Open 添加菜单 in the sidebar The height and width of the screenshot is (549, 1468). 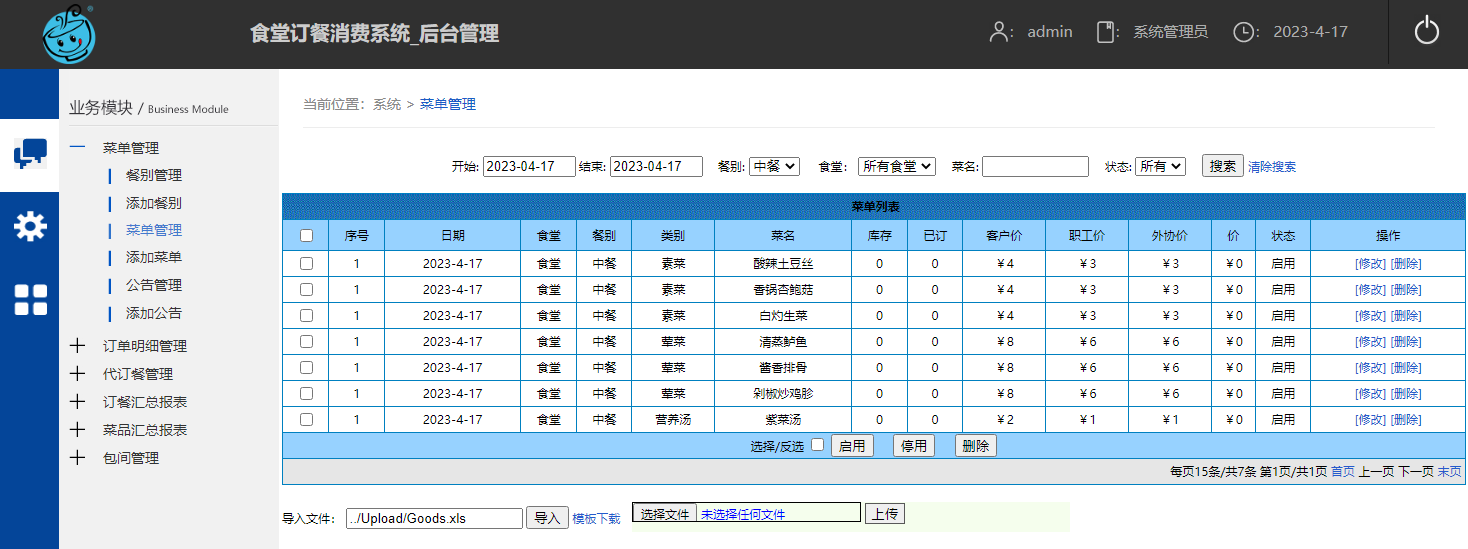tap(154, 257)
